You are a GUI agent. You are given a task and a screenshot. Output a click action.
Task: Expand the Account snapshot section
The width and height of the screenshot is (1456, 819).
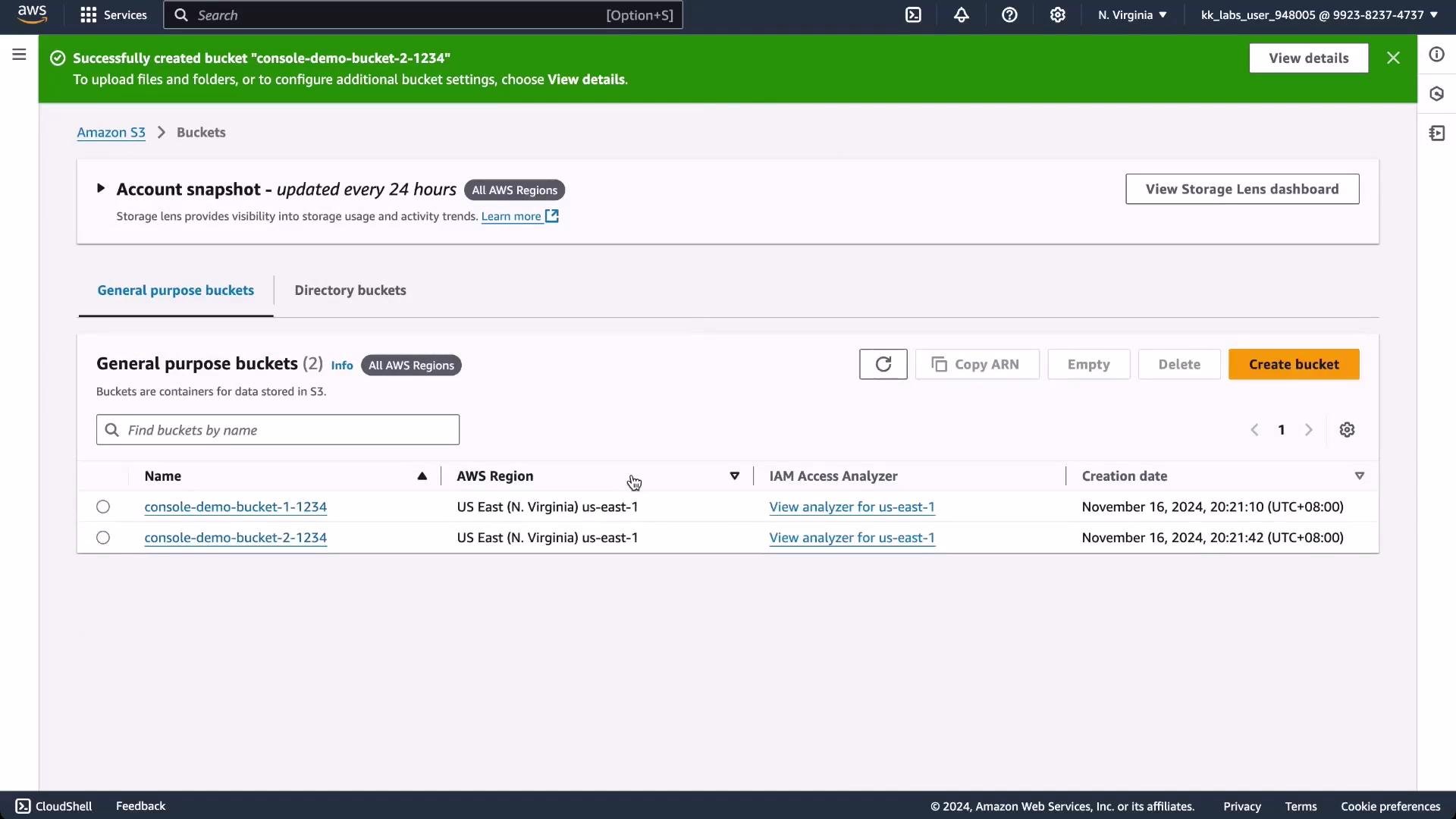coord(100,188)
